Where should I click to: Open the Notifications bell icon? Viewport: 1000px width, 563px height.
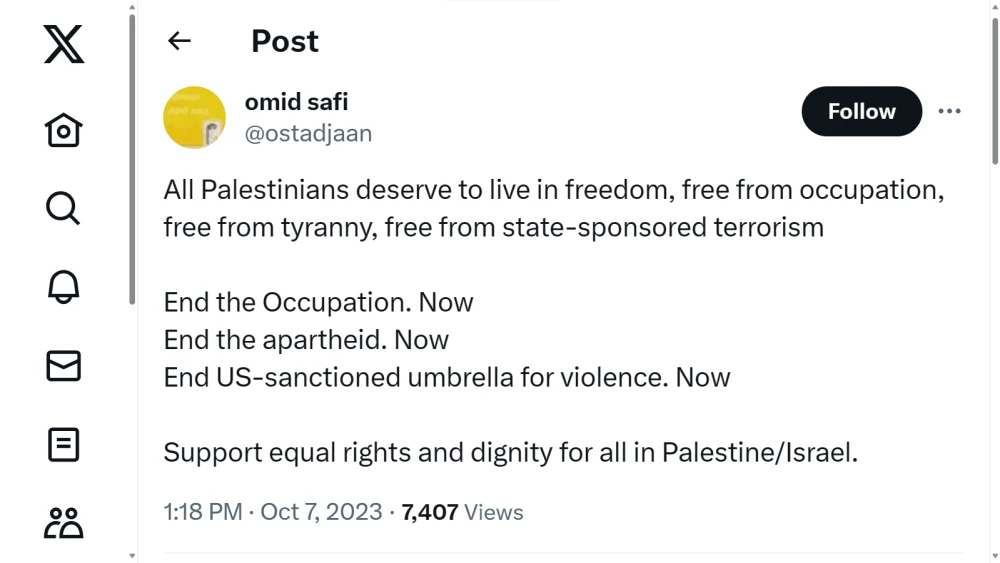63,287
